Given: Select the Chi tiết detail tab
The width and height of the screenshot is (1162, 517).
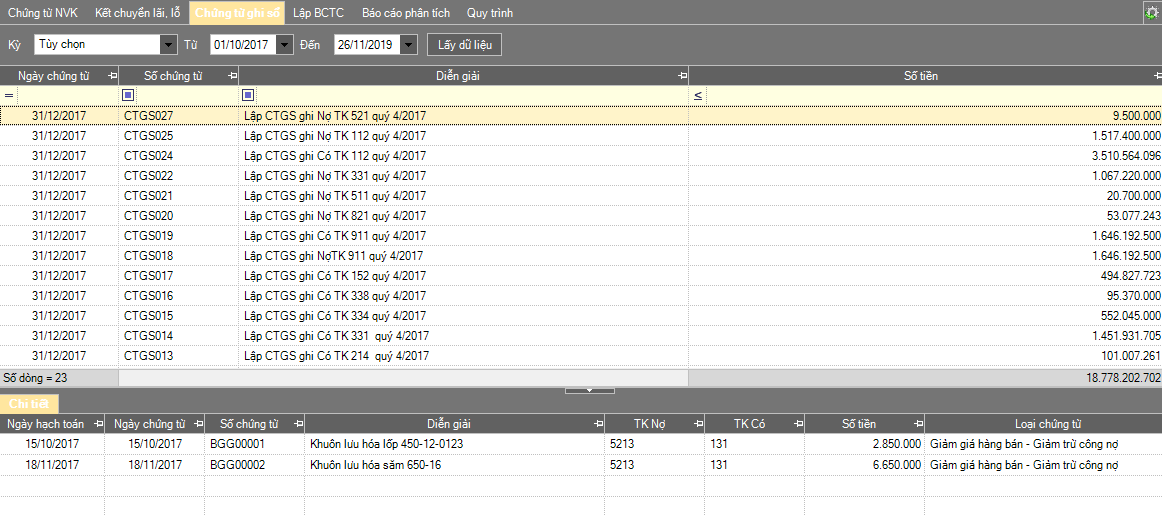Looking at the screenshot, I should point(29,403).
